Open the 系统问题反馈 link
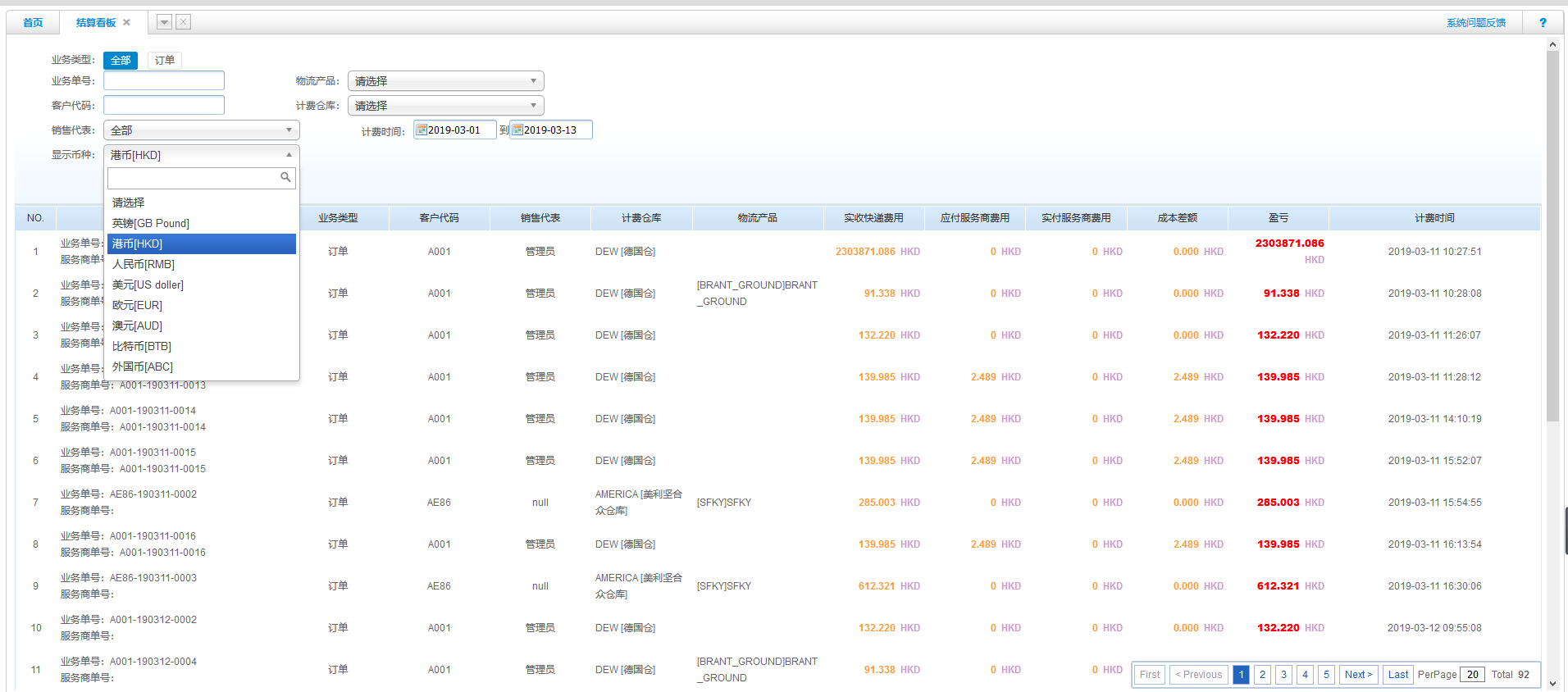This screenshot has height=692, width=1568. pos(1475,23)
